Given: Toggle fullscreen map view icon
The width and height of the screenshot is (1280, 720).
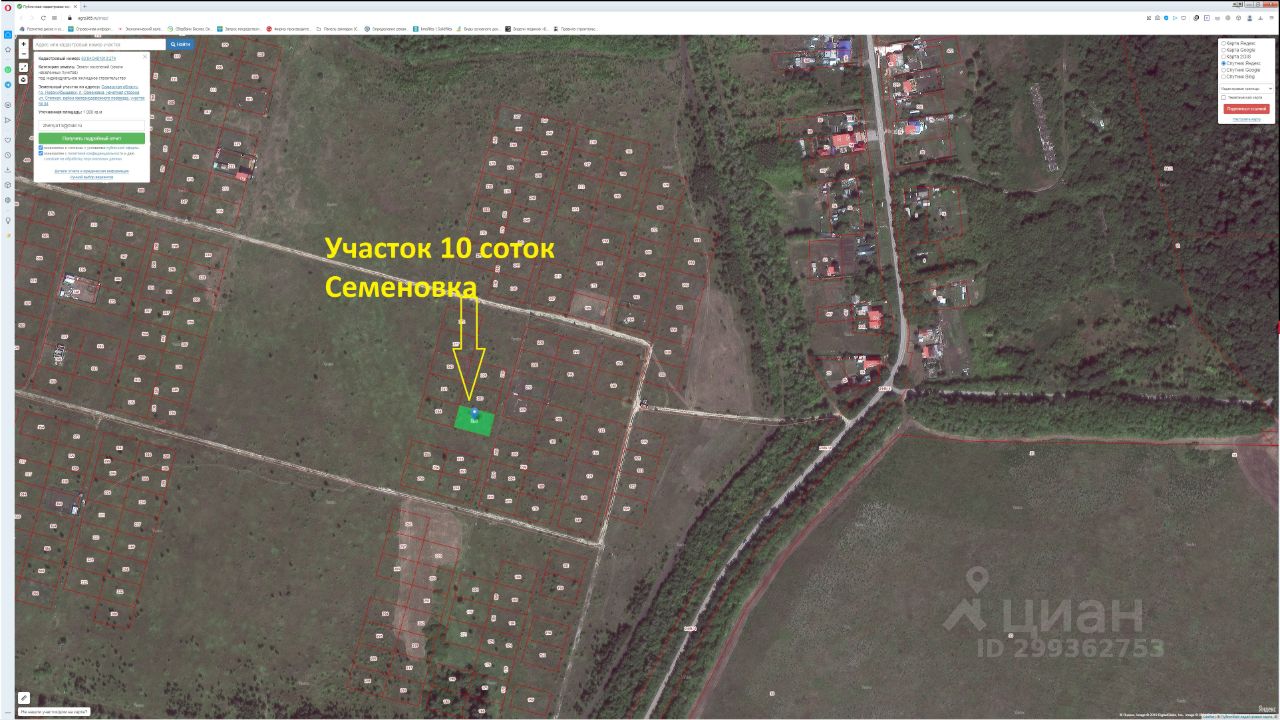Looking at the screenshot, I should 24,67.
